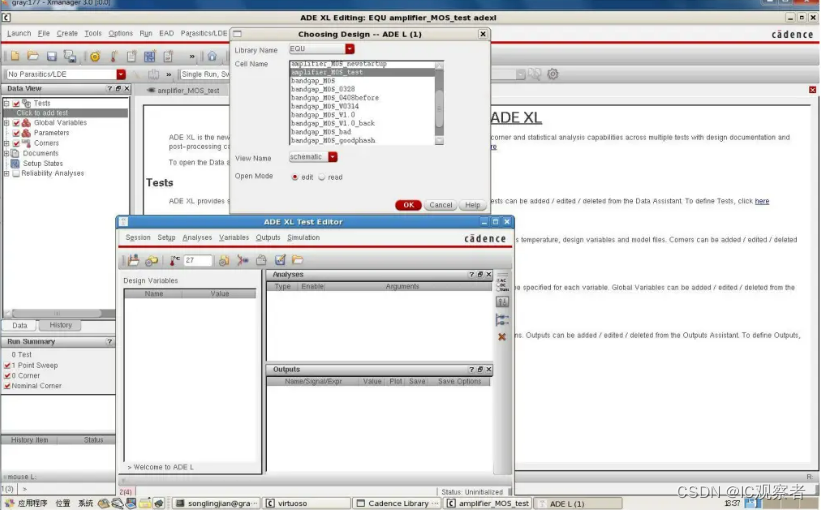This screenshot has width=821, height=510.
Task: Click the save-with-monitor icon in ADE XL toolbar
Action: [x=70, y=56]
